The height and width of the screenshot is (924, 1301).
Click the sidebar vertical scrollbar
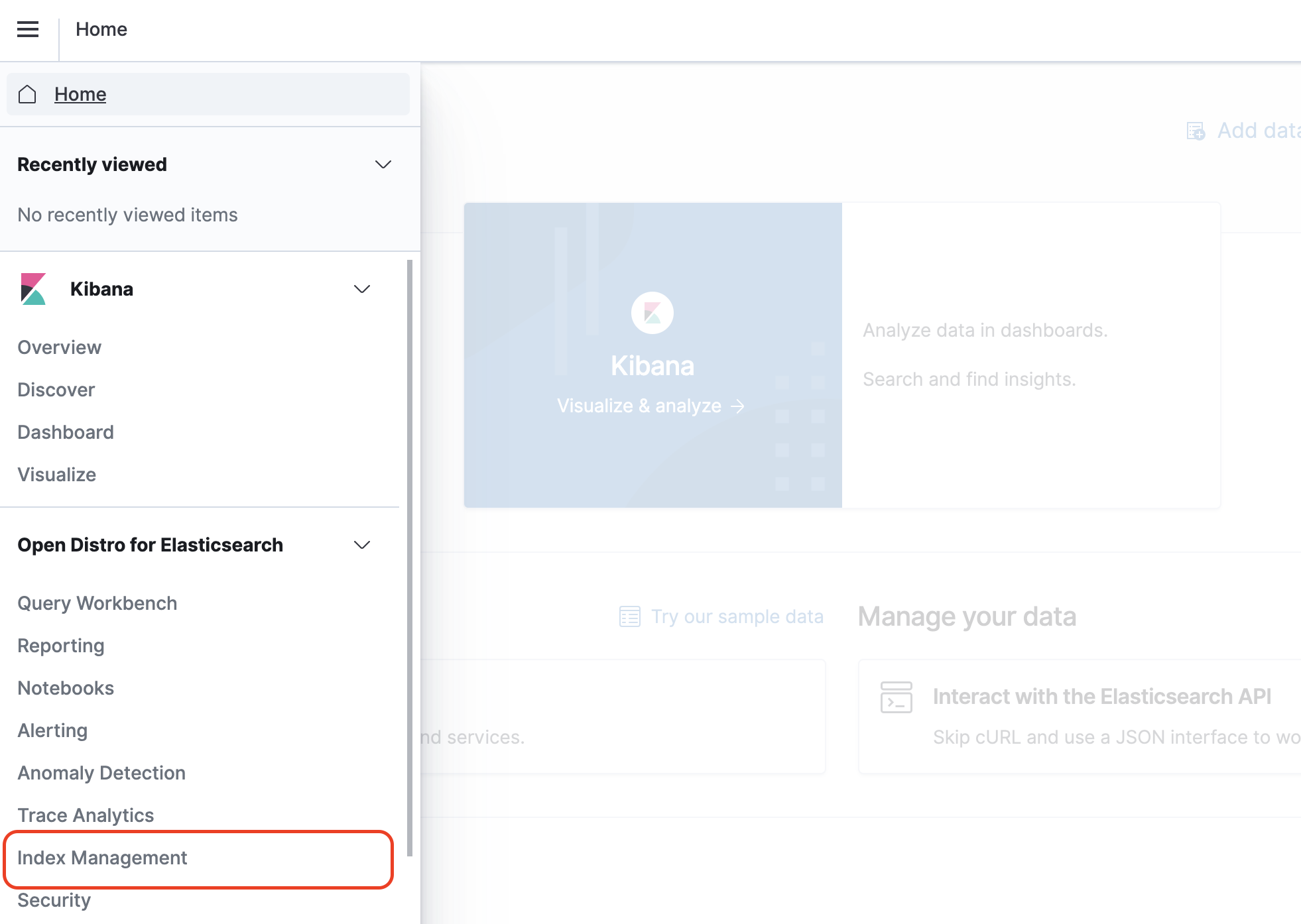pos(410,557)
